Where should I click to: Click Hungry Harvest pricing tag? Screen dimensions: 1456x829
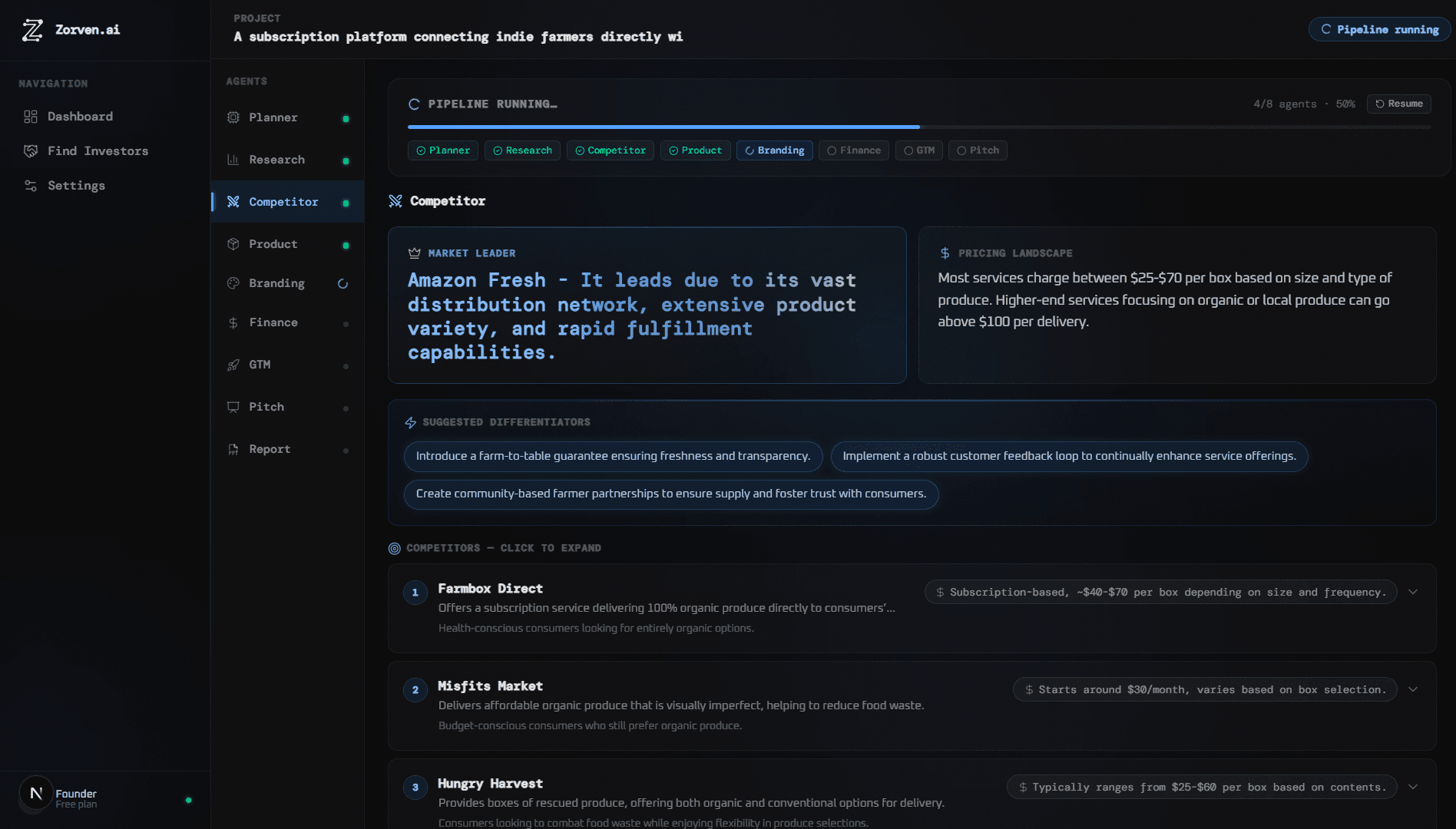[1202, 787]
